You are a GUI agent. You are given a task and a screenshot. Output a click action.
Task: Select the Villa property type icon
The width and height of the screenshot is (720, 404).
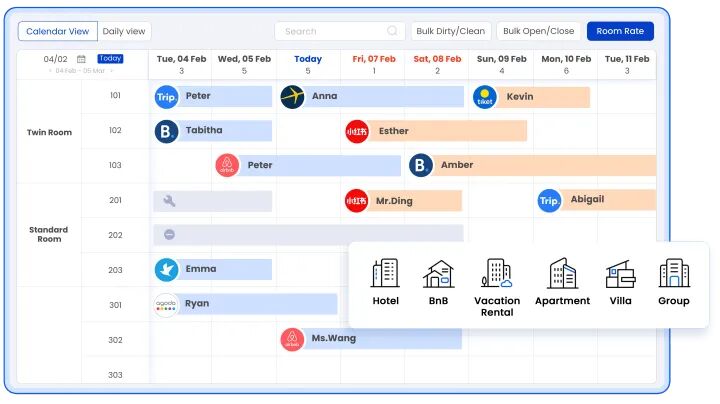coord(620,274)
